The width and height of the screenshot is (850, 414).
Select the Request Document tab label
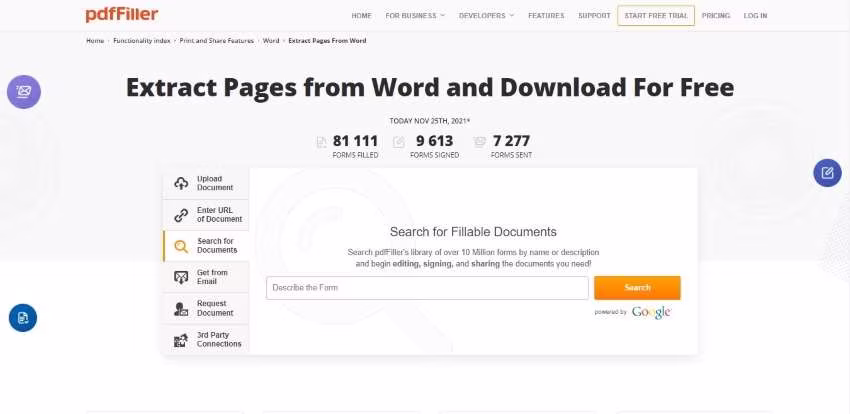215,308
